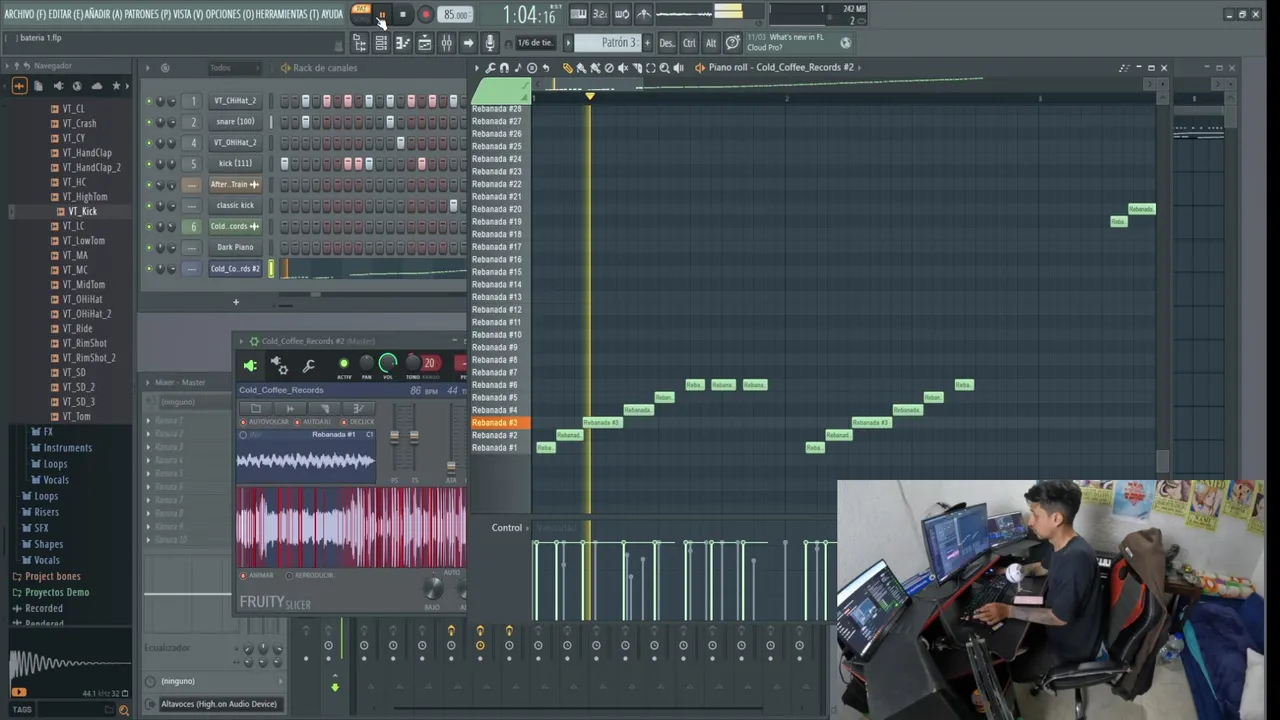The image size is (1280, 720).
Task: Toggle AUTOVOLCAR option in Fruity Slicer
Action: 243,422
